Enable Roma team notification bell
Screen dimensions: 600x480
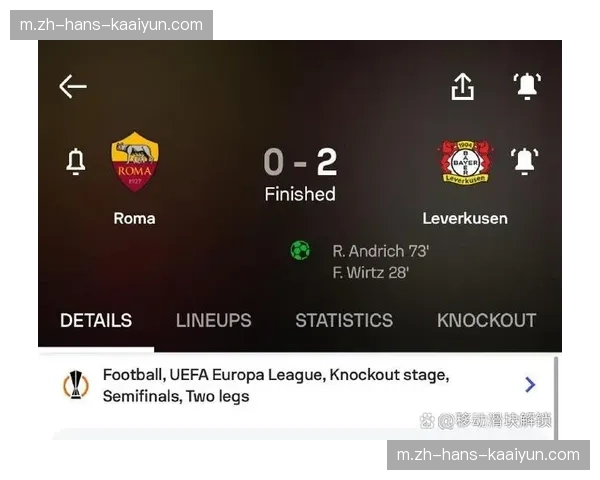tap(76, 162)
